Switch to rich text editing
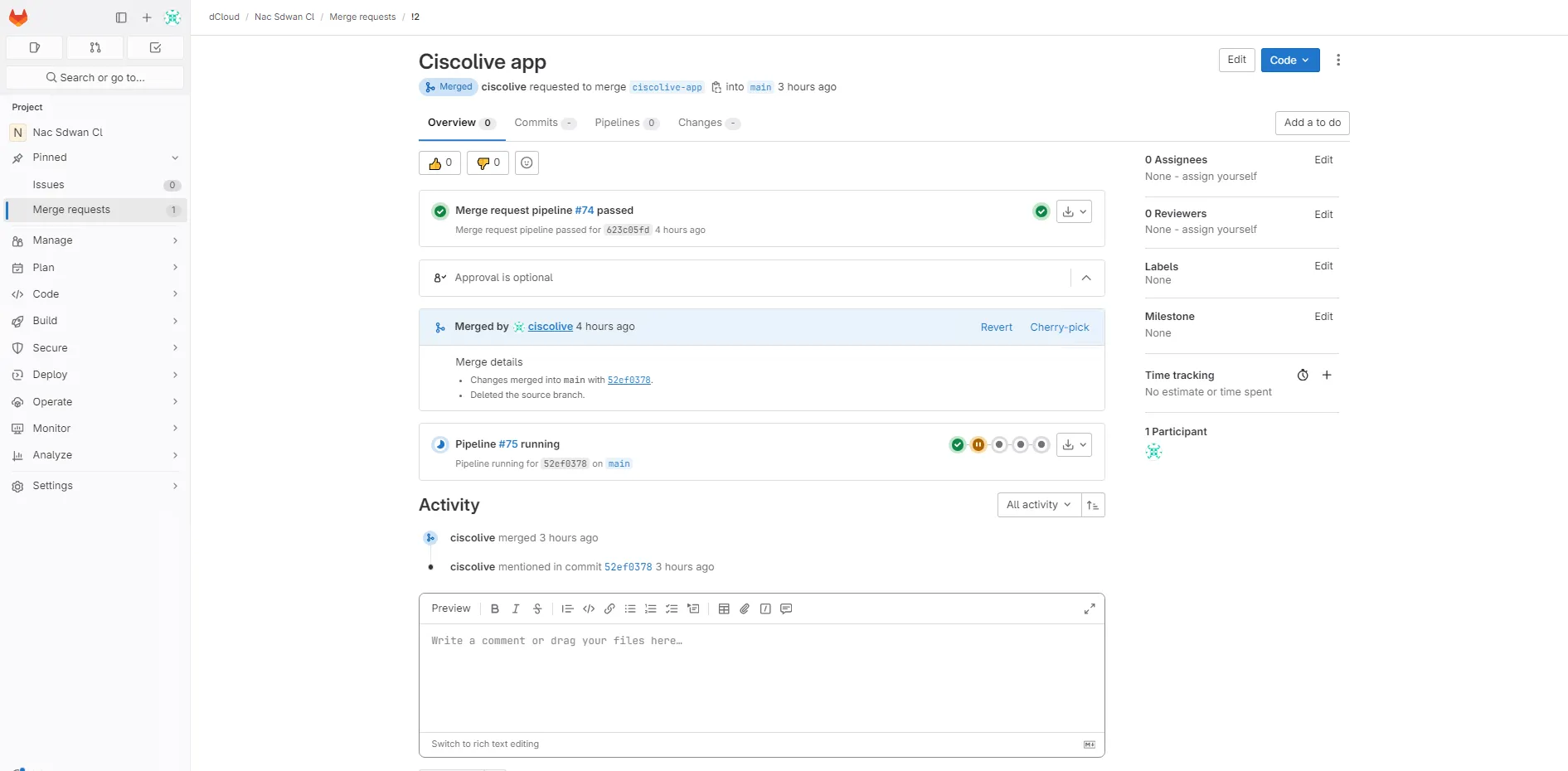Viewport: 1568px width, 771px height. pyautogui.click(x=485, y=744)
